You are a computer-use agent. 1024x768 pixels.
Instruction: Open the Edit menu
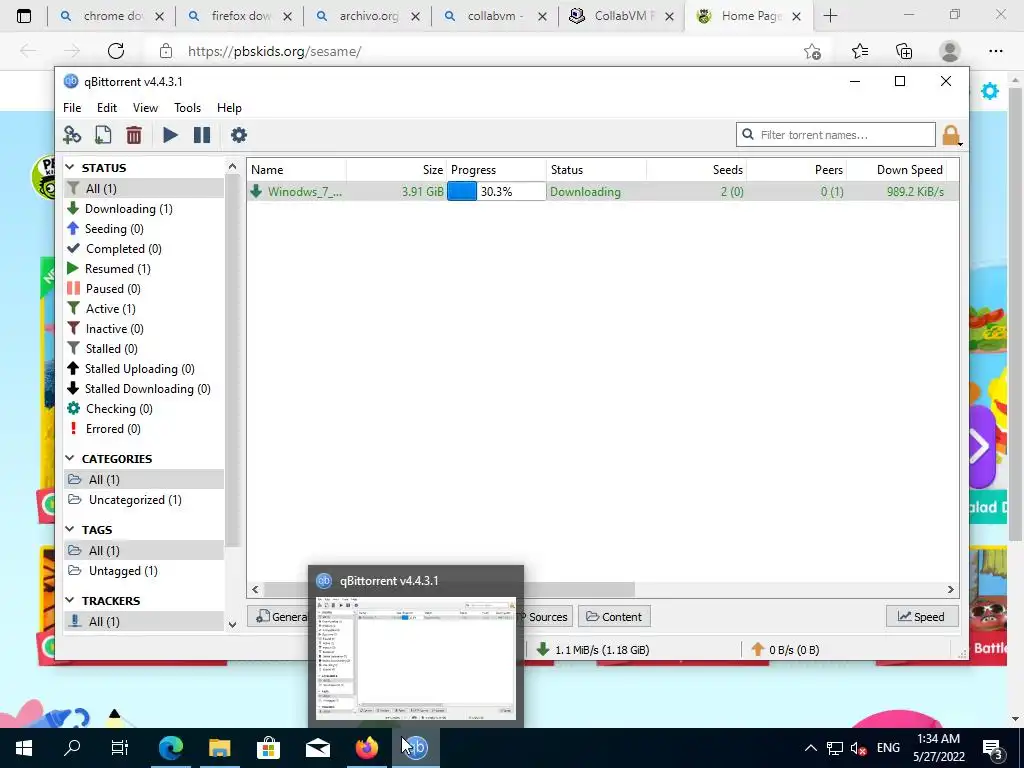(106, 108)
